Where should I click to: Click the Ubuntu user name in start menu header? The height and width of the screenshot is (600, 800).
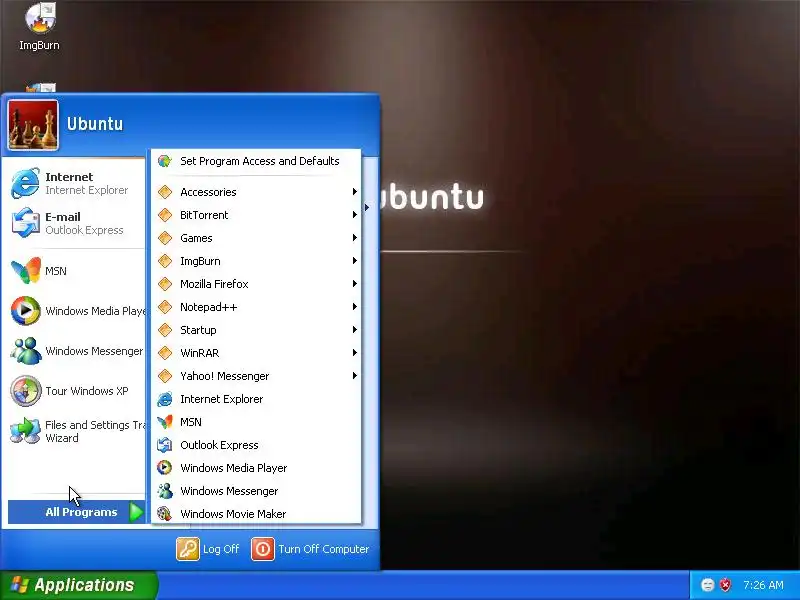pos(95,124)
